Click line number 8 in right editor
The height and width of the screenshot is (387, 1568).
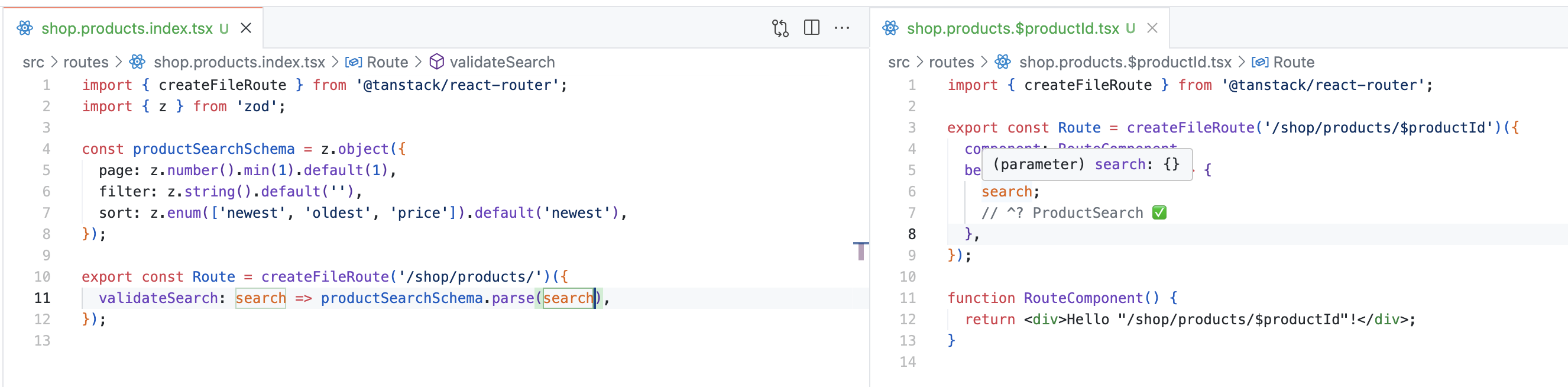click(x=911, y=234)
